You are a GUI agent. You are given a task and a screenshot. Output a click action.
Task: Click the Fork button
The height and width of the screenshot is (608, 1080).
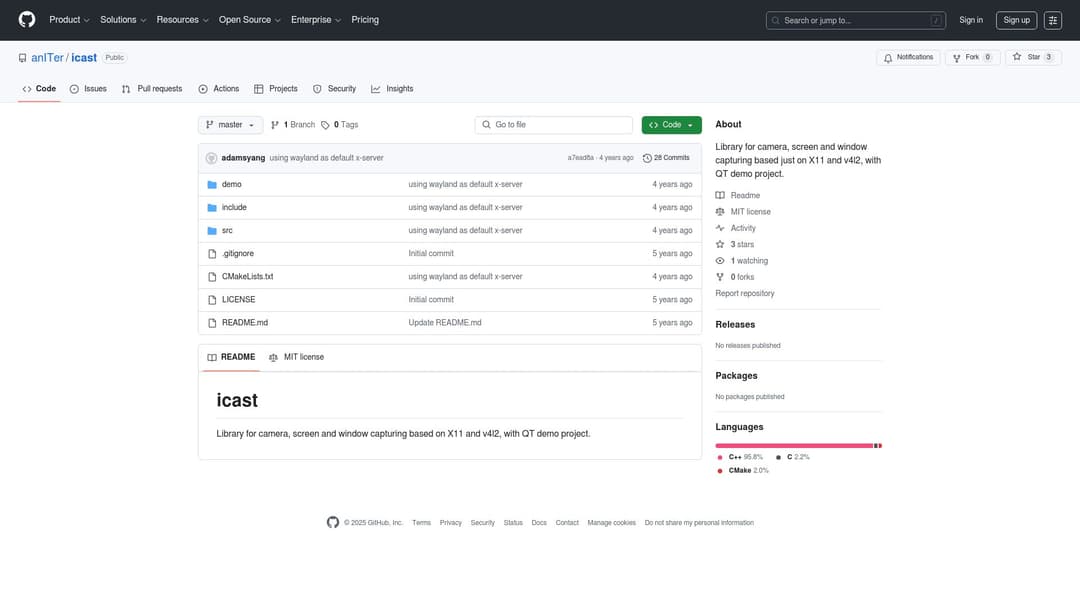tap(972, 57)
